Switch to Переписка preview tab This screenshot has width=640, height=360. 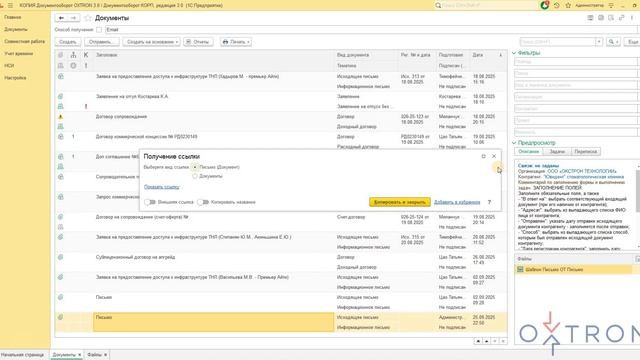pyautogui.click(x=586, y=151)
